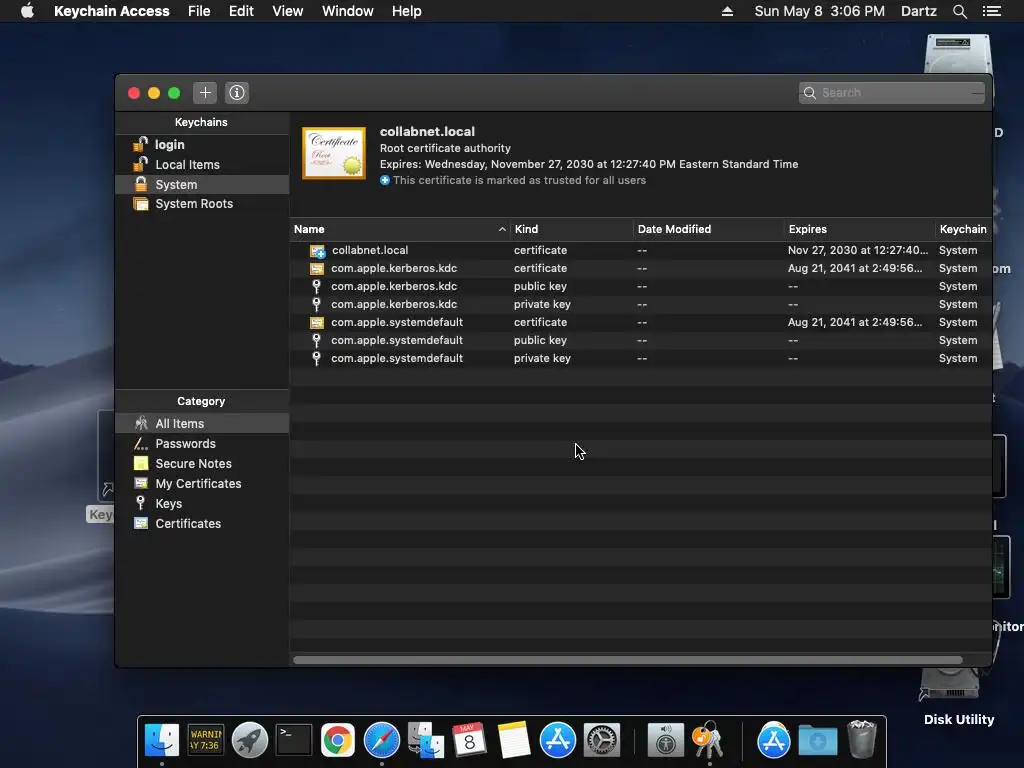Click the Search field in Keychain Access

[x=891, y=93]
